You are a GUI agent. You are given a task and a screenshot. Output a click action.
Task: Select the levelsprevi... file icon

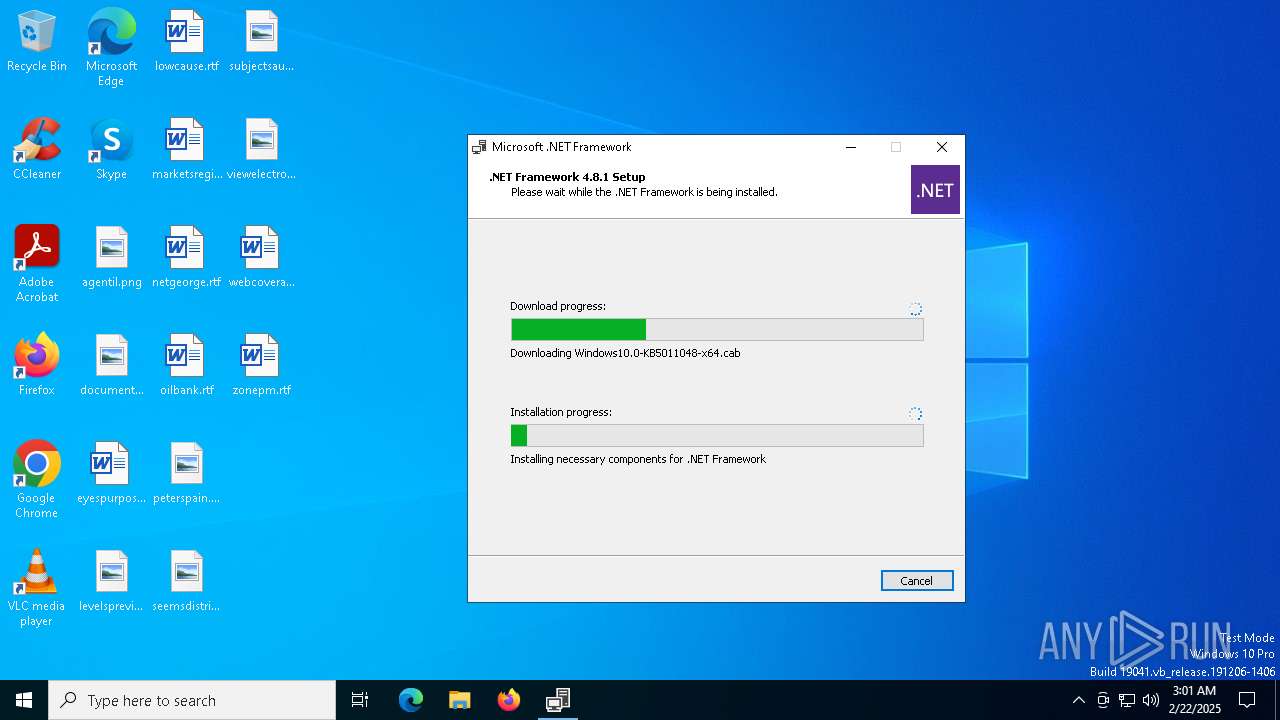pyautogui.click(x=111, y=582)
